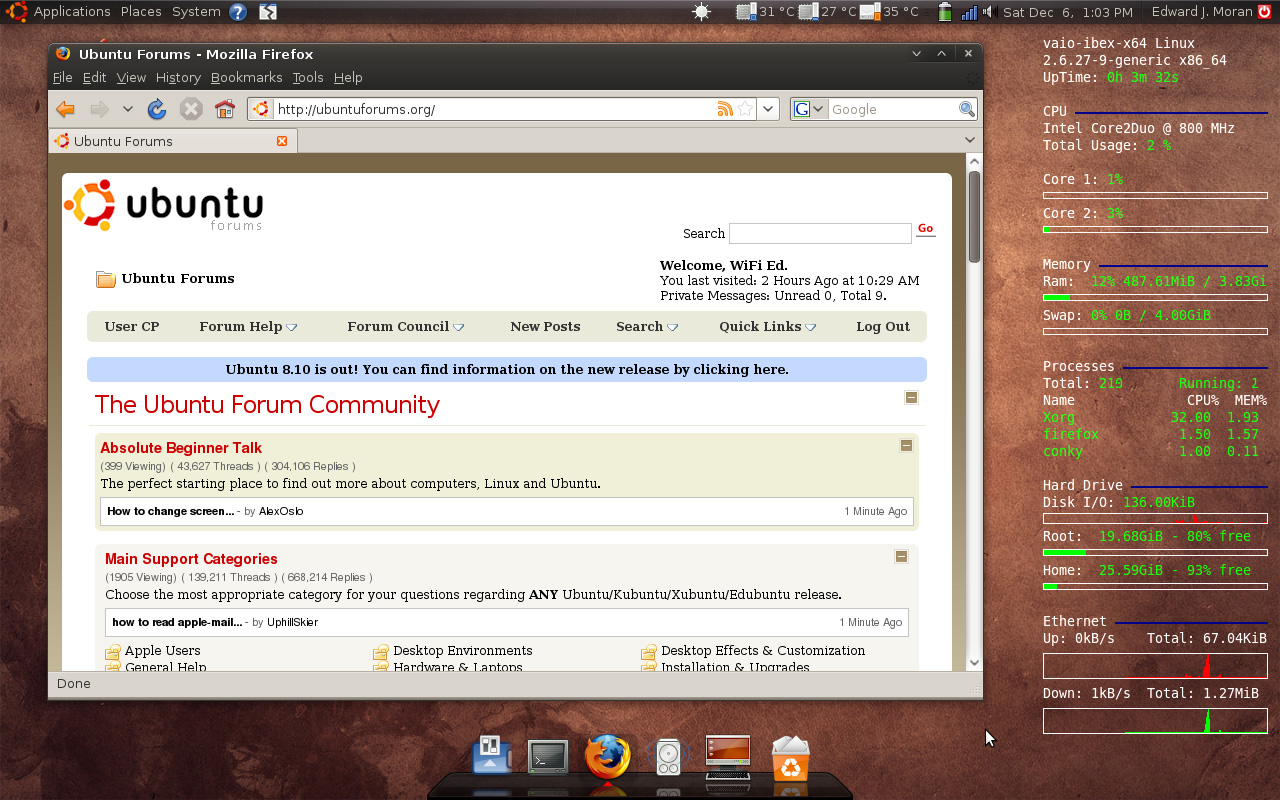Viewport: 1280px width, 800px height.
Task: Go back using Firefox's back arrow
Action: click(x=66, y=109)
